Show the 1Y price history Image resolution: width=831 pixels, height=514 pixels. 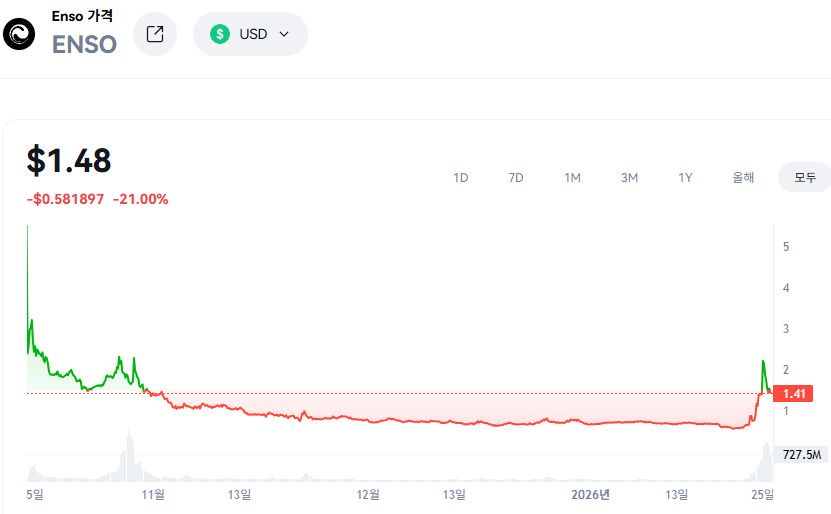pyautogui.click(x=685, y=178)
